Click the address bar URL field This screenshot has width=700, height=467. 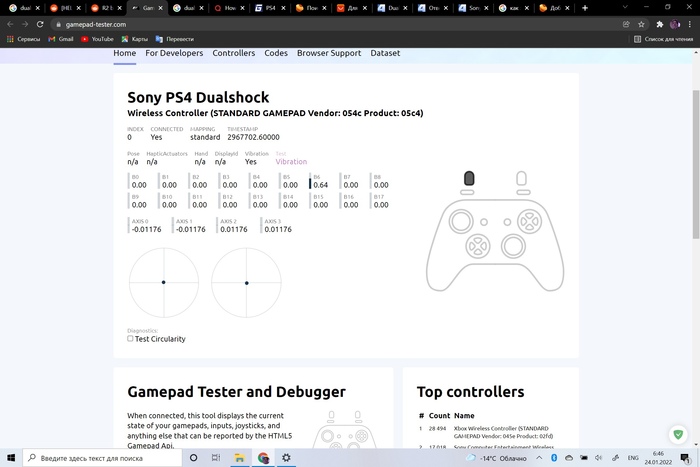tap(335, 24)
